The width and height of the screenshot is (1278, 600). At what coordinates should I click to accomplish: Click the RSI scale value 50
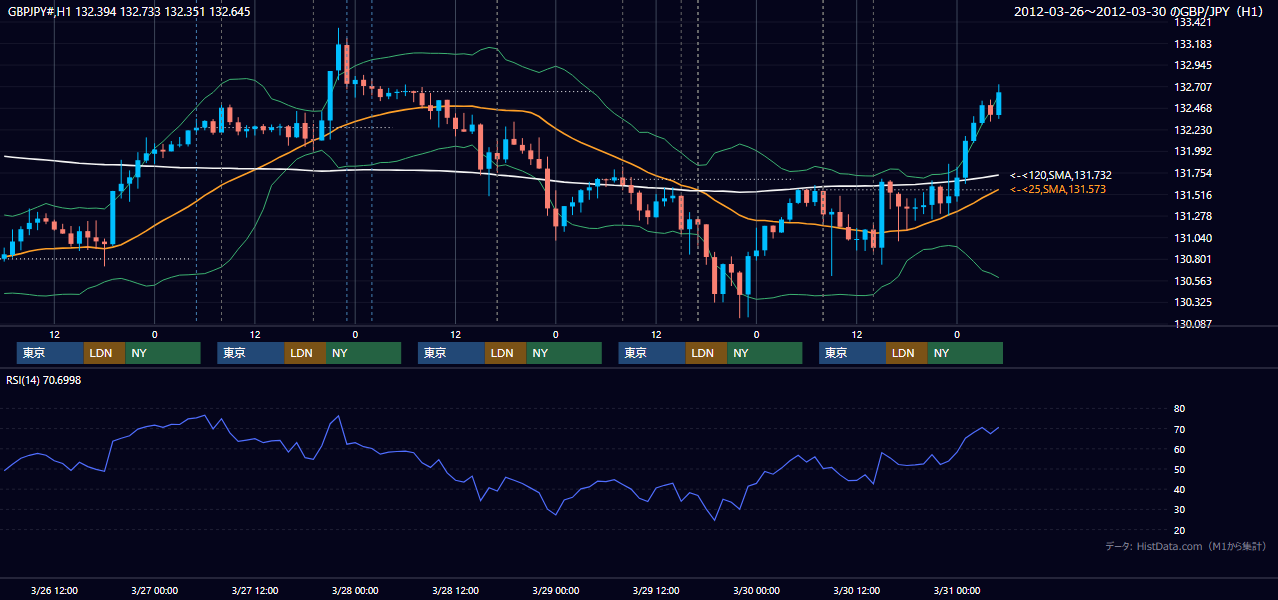coord(1179,470)
